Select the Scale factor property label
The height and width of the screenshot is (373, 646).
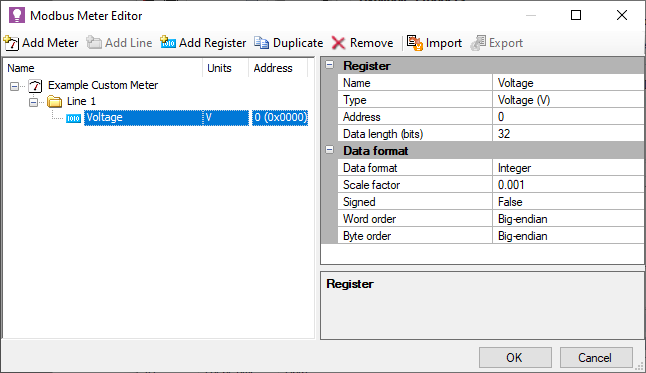tap(415, 185)
